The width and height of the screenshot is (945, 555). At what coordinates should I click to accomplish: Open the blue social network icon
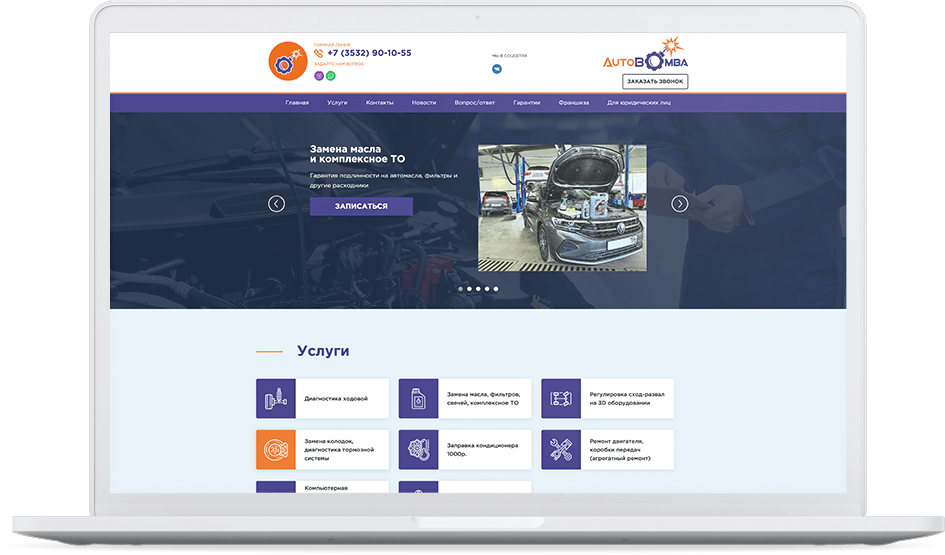(x=497, y=69)
